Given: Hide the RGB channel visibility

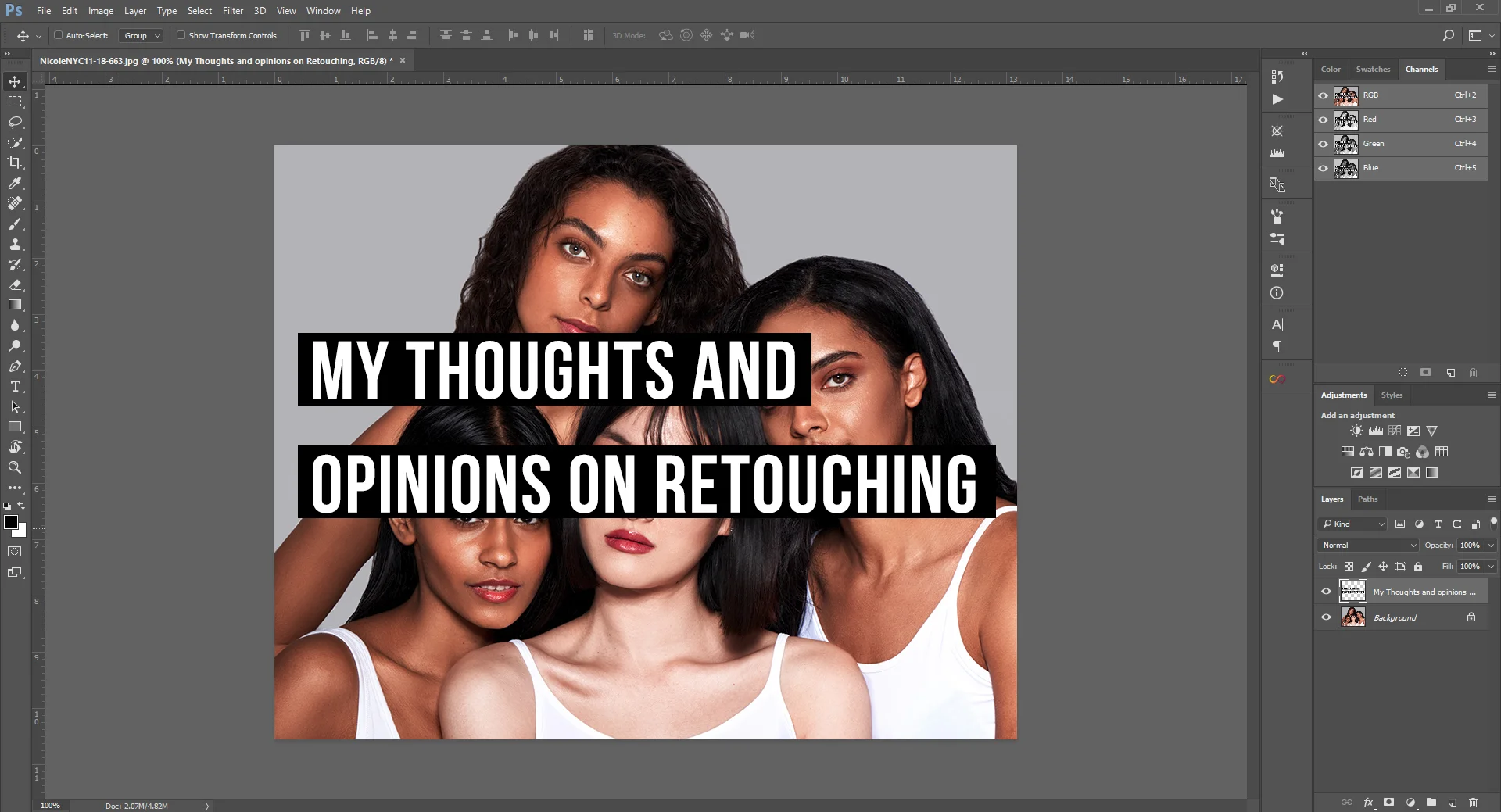Looking at the screenshot, I should pos(1323,95).
